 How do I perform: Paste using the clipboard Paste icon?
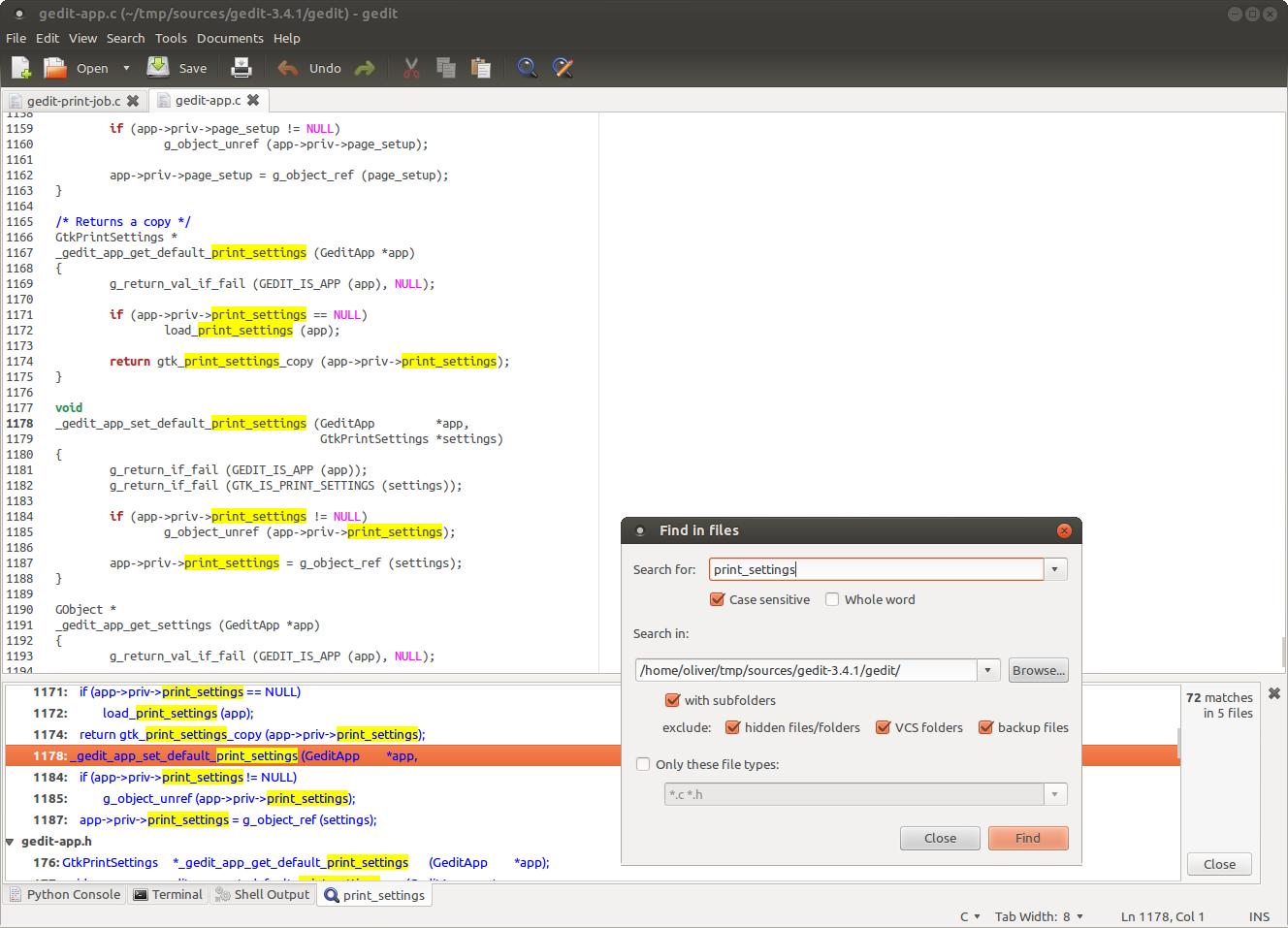(480, 68)
